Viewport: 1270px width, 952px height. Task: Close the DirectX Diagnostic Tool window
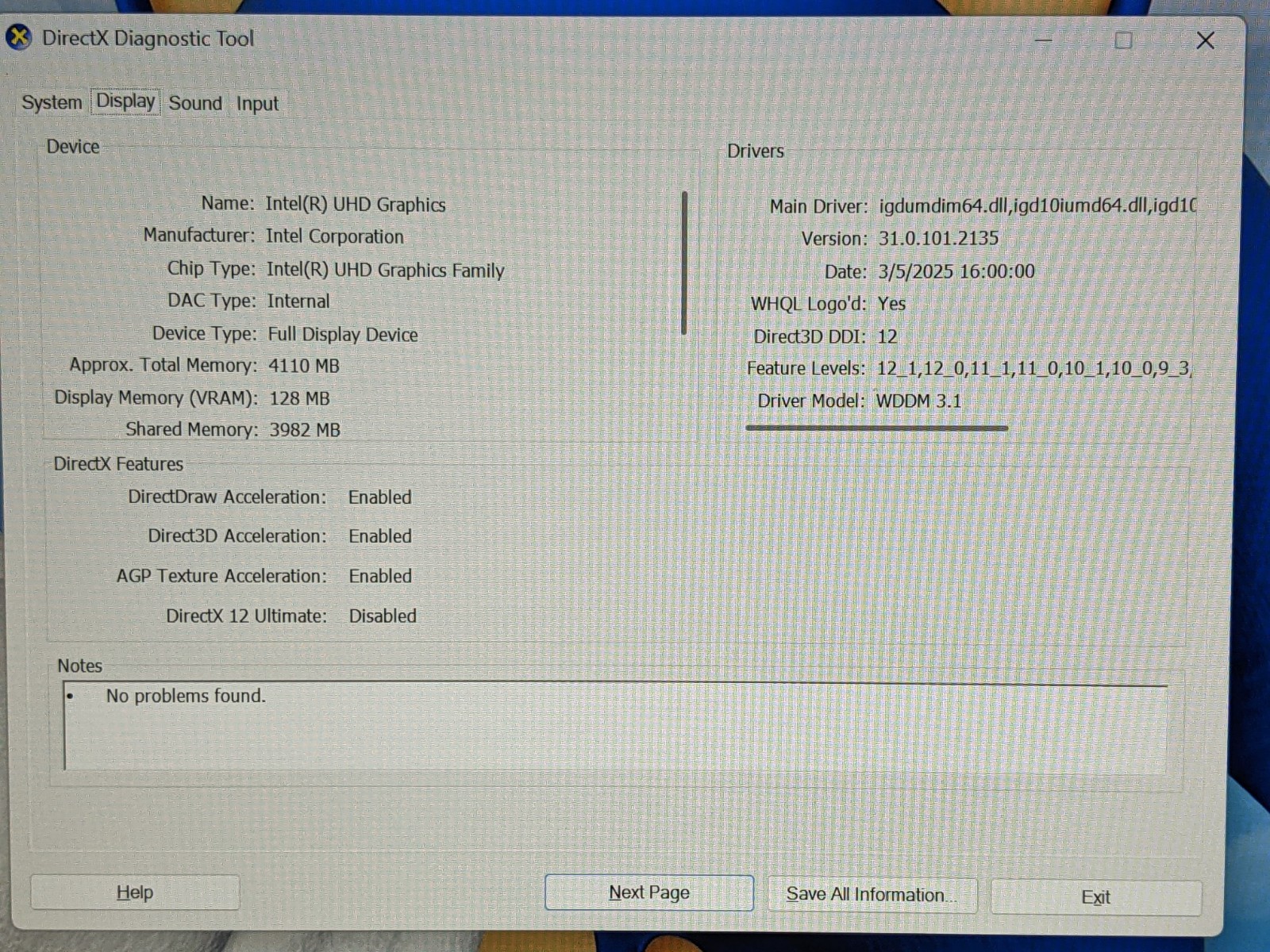click(1205, 40)
